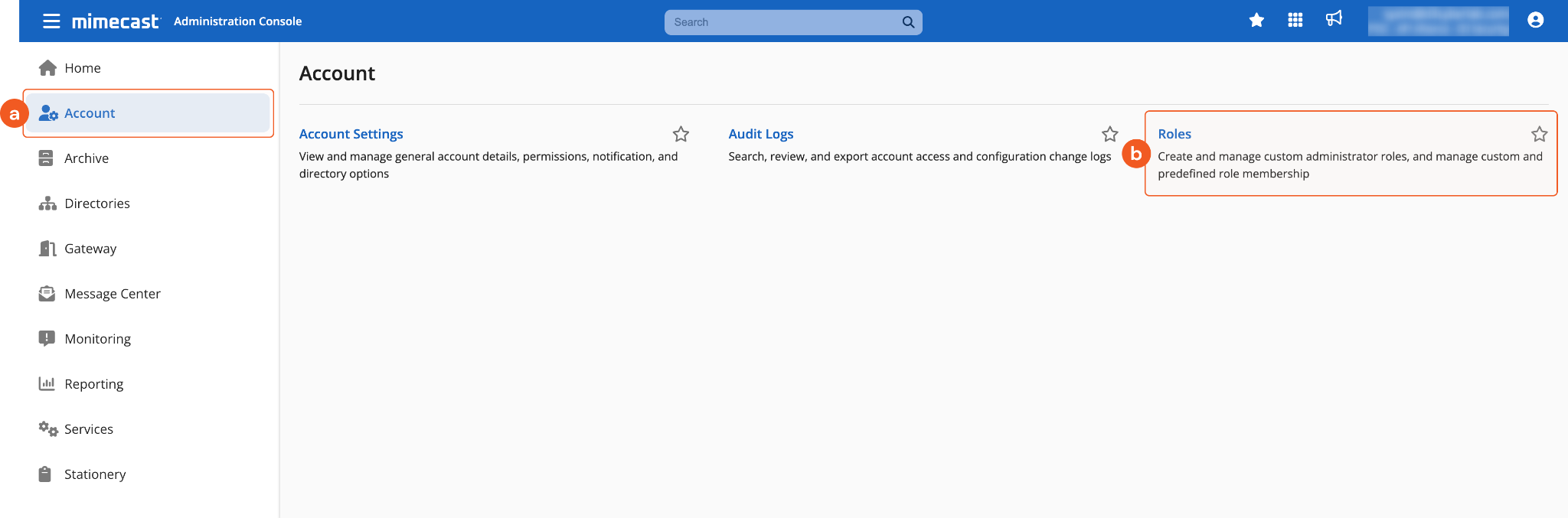Click the Stationery clipboard icon
Image resolution: width=1568 pixels, height=518 pixels.
45,474
